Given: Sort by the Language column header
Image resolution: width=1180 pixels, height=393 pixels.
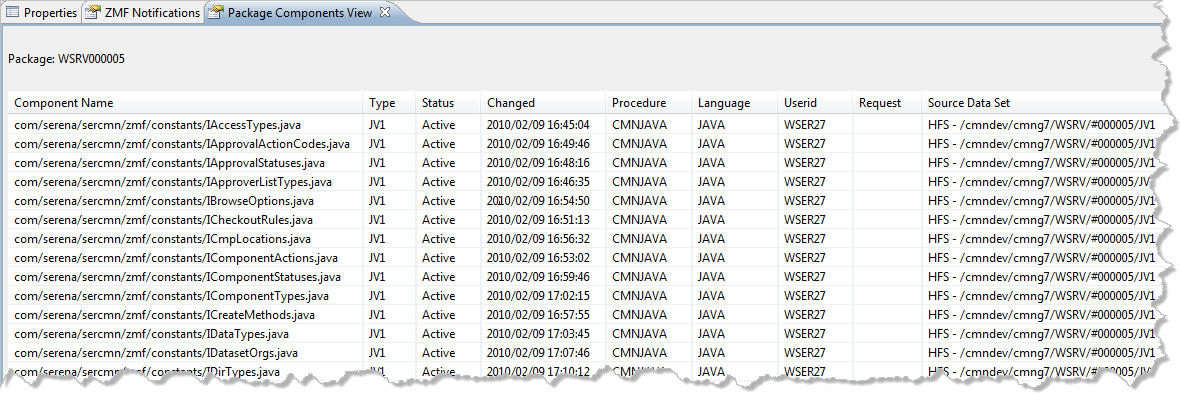Looking at the screenshot, I should (x=734, y=103).
